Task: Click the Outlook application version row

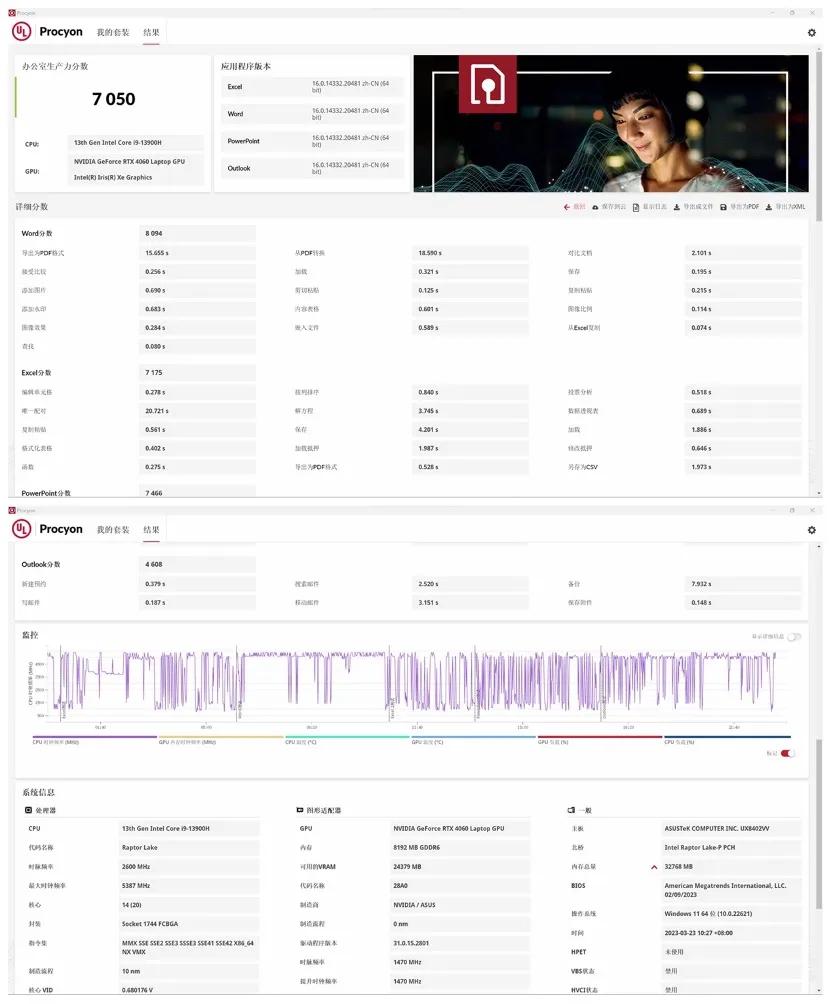Action: (312, 168)
